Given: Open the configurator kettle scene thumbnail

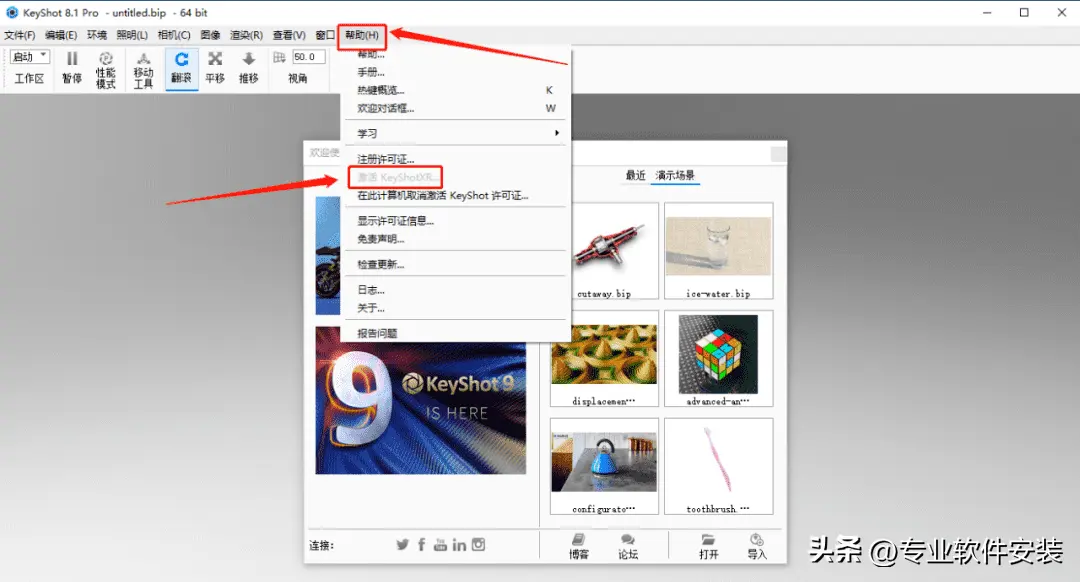Looking at the screenshot, I should coord(604,466).
